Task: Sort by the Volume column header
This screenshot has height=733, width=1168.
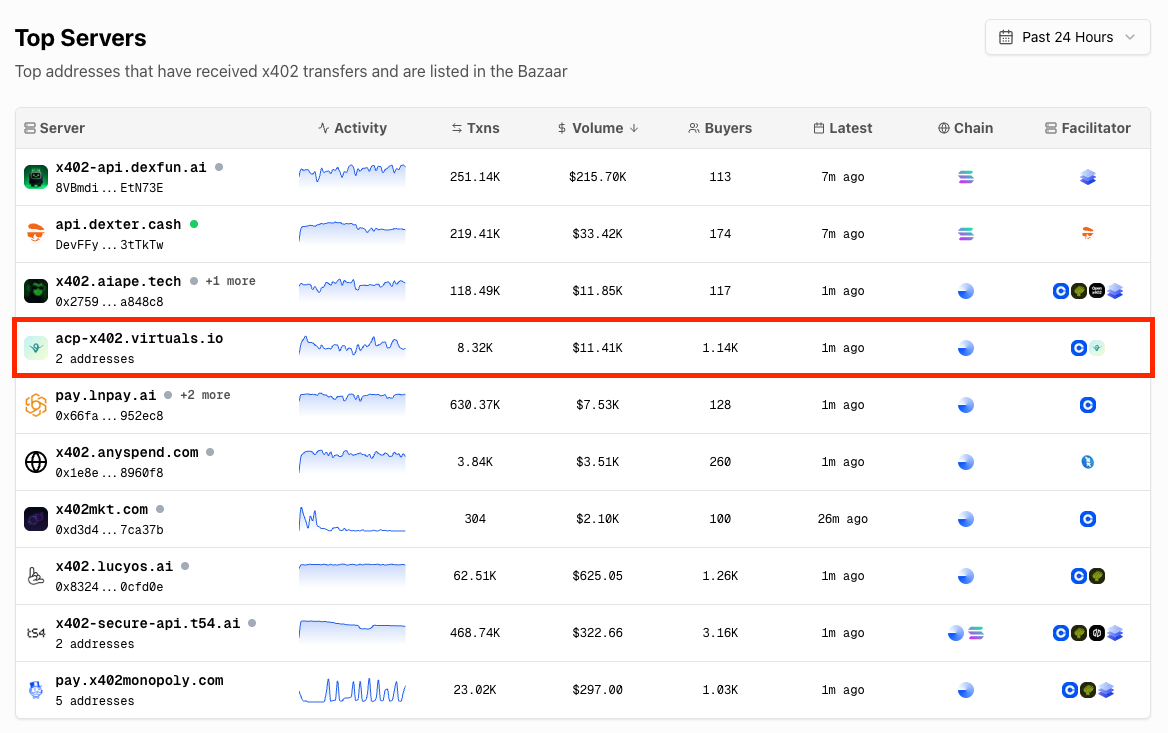Action: (597, 128)
